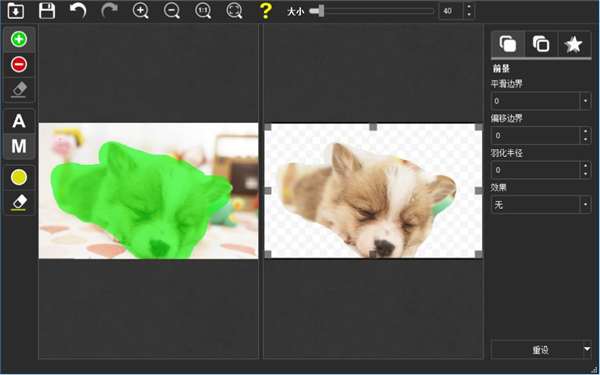600x375 pixels.
Task: Click the top-right crop handle on result
Action: pyautogui.click(x=479, y=127)
